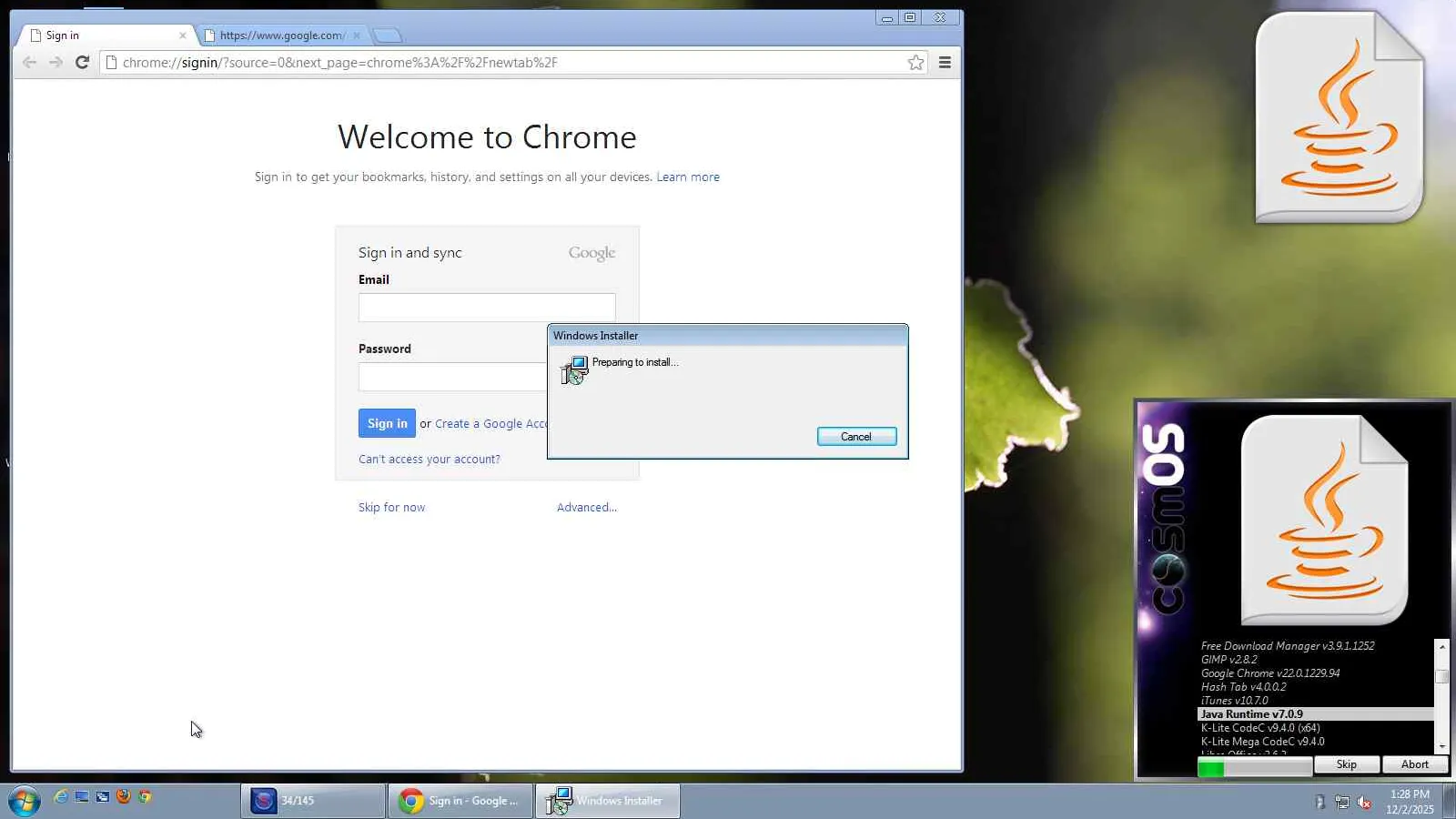Open the '34/145' taskbar button
The width and height of the screenshot is (1456, 819).
point(313,801)
